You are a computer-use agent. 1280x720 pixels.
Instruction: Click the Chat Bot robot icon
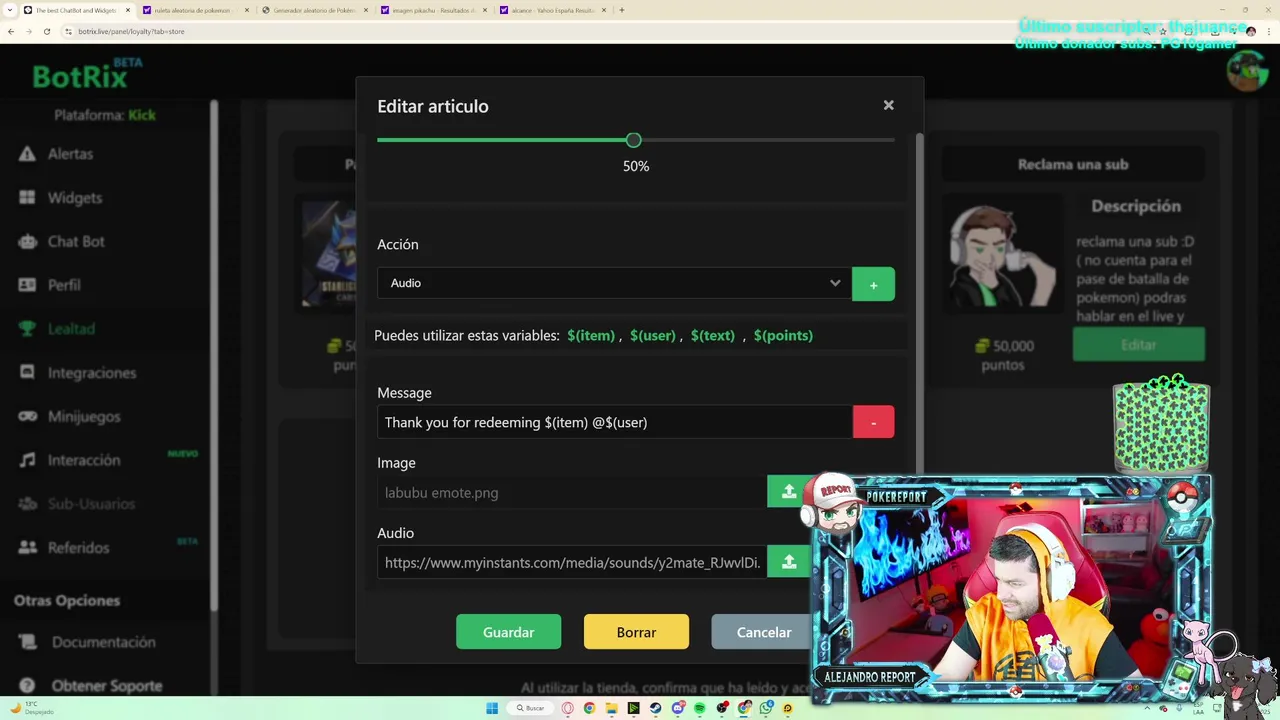coord(28,241)
